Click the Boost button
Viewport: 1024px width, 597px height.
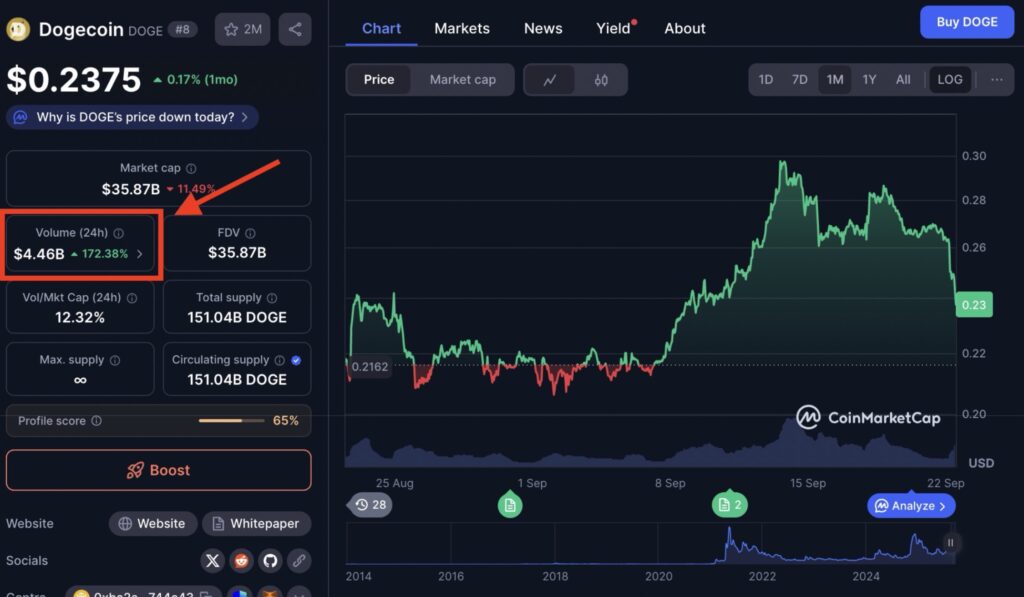[x=159, y=470]
